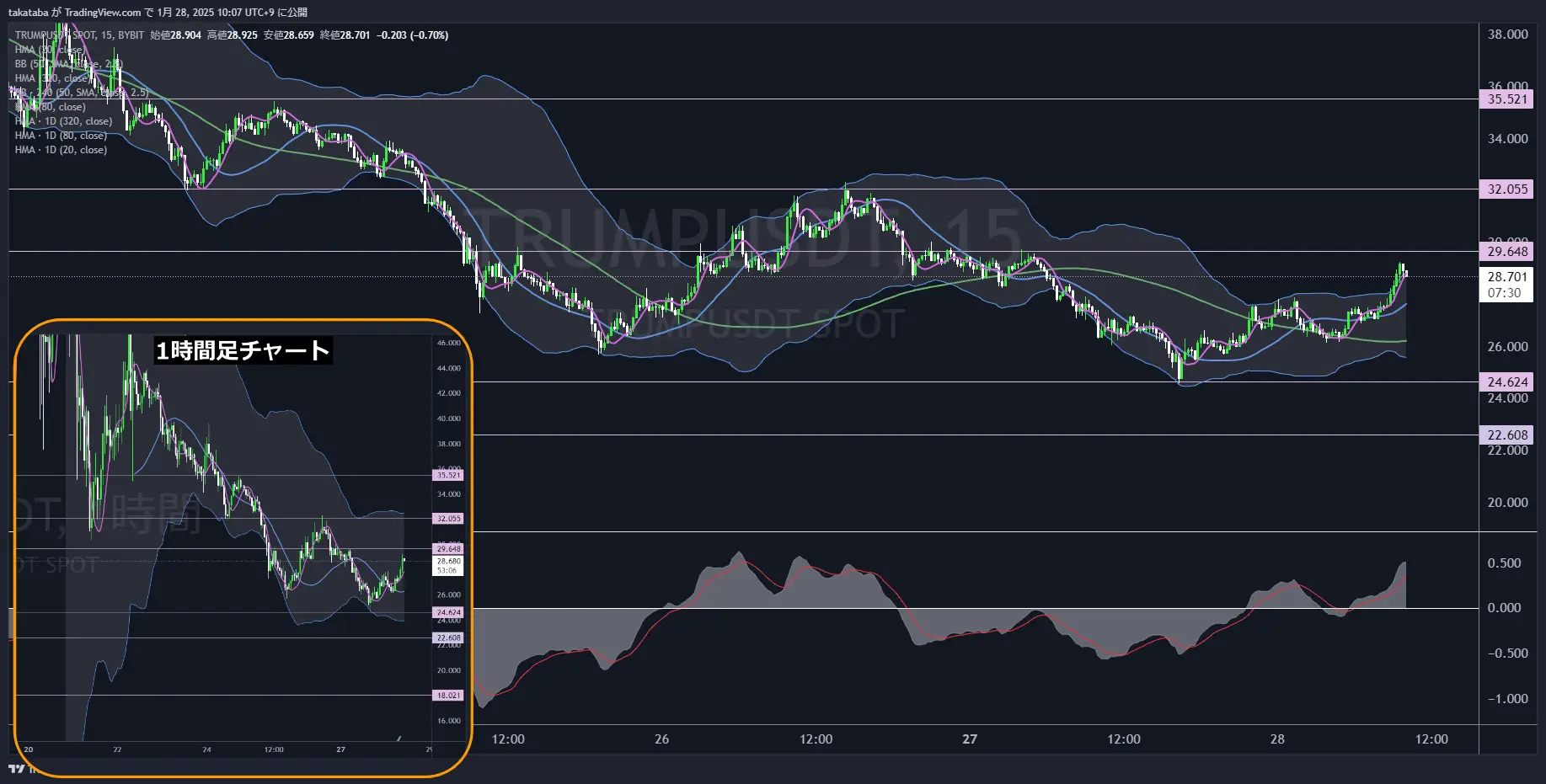The width and height of the screenshot is (1546, 784).
Task: Click the HMA (20, close) indicator legend
Action: [48, 50]
